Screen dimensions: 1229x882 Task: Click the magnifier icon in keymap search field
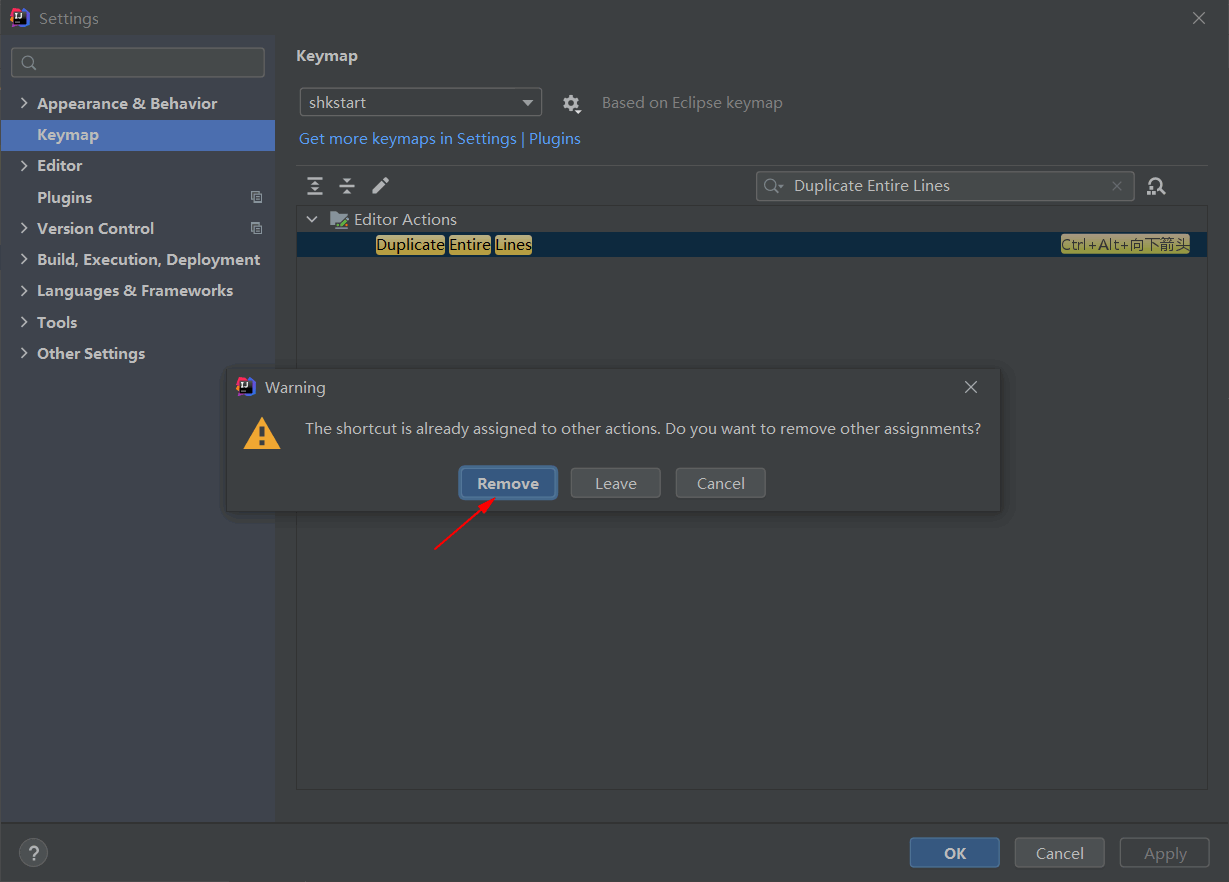[773, 186]
